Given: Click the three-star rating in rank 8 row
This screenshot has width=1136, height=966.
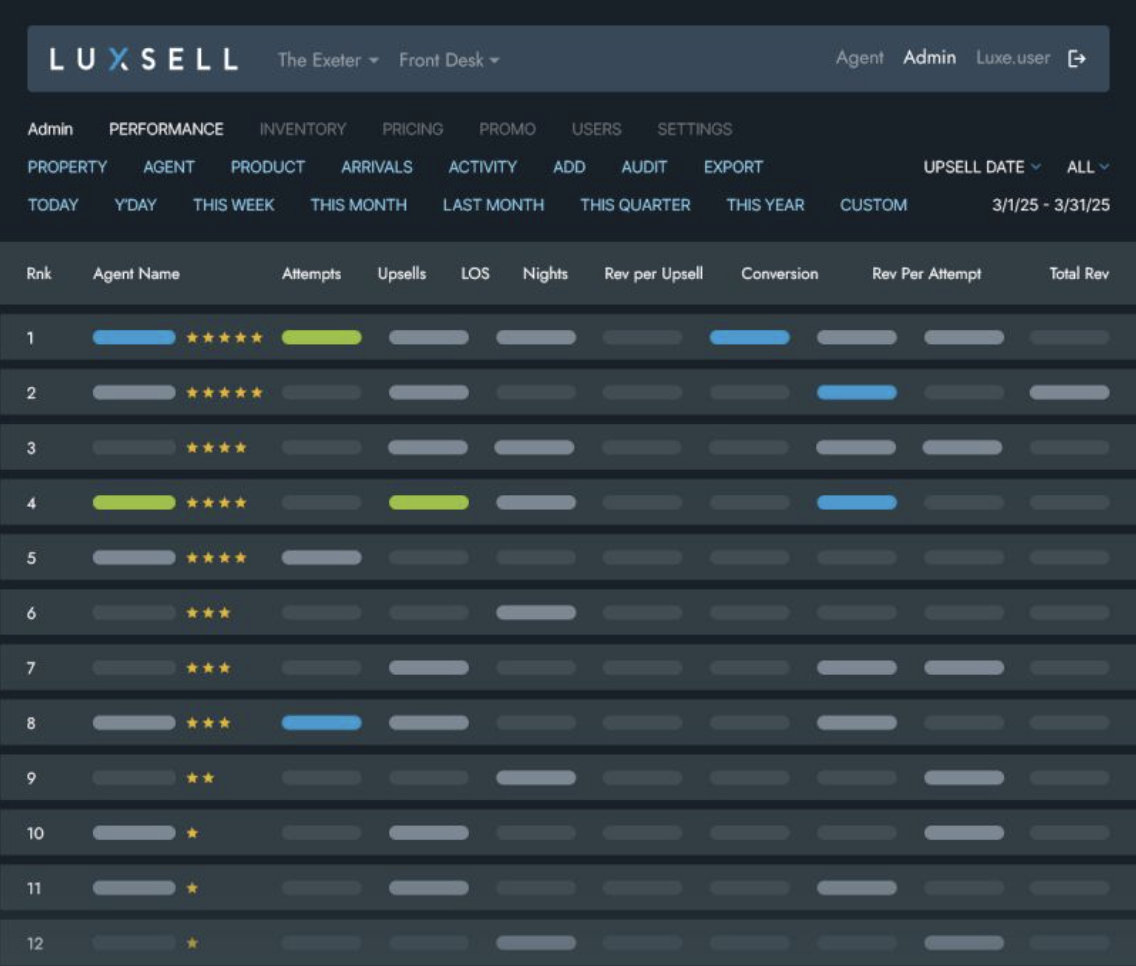Looking at the screenshot, I should (x=209, y=723).
